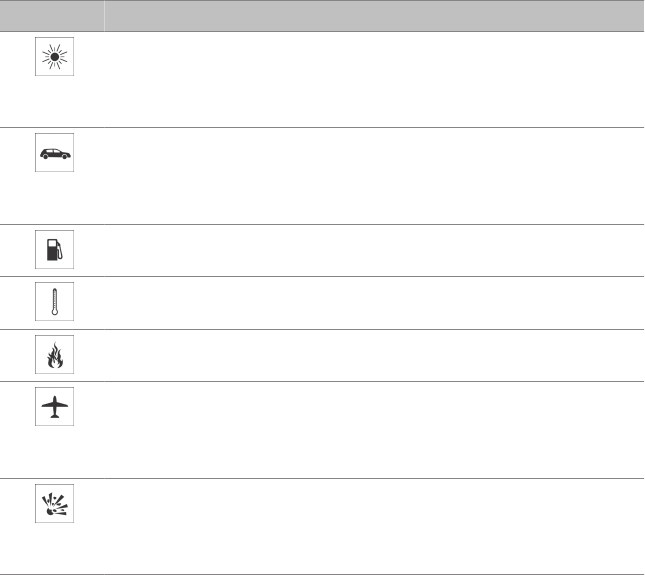The image size is (645, 575).
Task: Click the divider line between sun and car rows
Action: coord(322,127)
